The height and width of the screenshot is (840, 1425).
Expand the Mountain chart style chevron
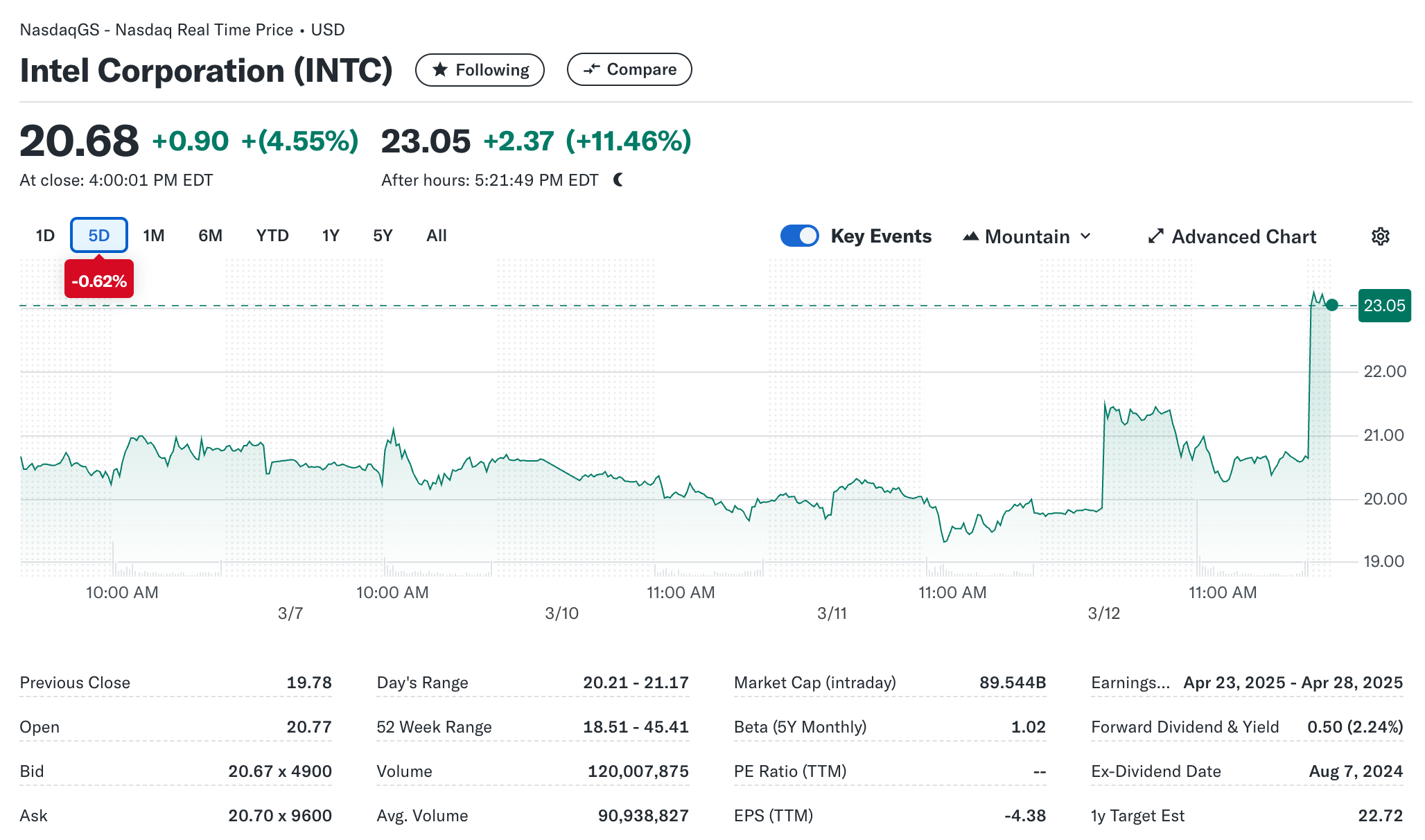pos(1086,236)
